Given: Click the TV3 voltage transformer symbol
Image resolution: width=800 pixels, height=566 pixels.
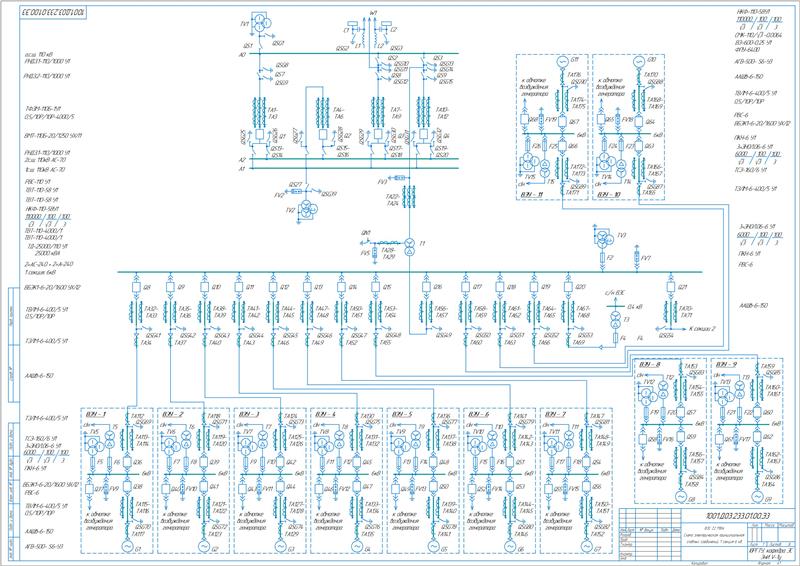Looking at the screenshot, I should coord(604,239).
